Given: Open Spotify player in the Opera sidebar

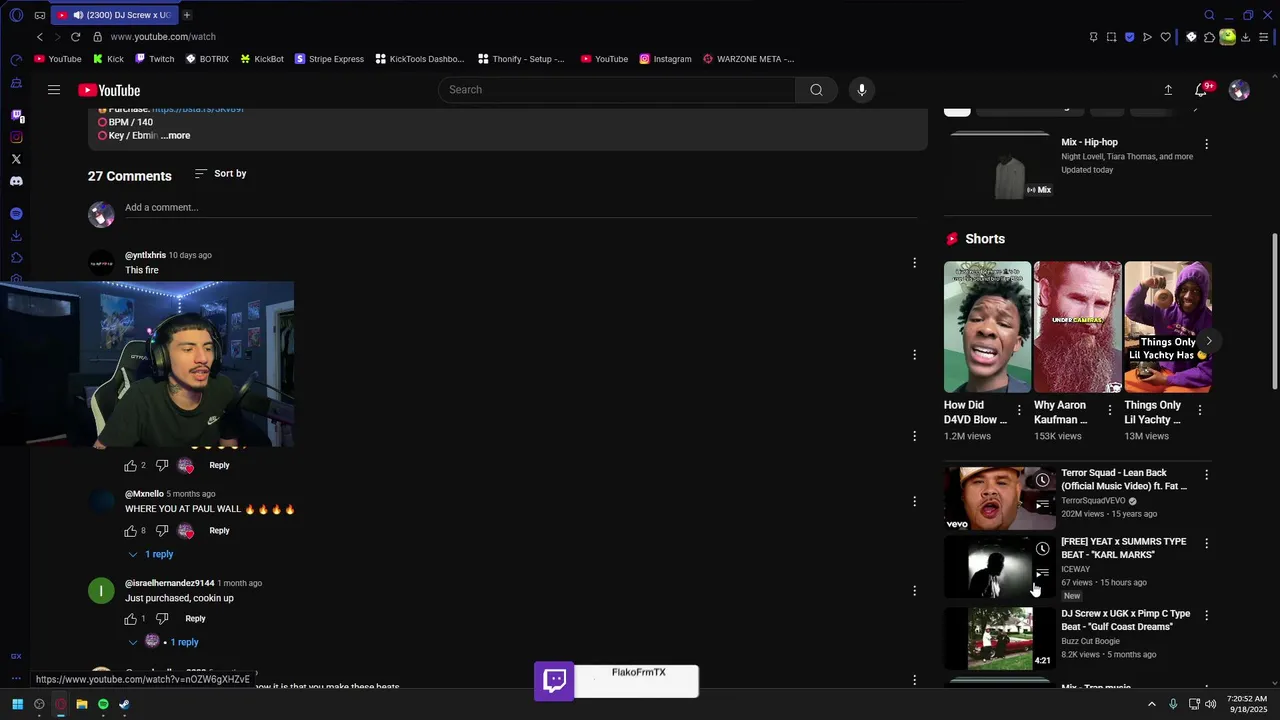Looking at the screenshot, I should 16,214.
